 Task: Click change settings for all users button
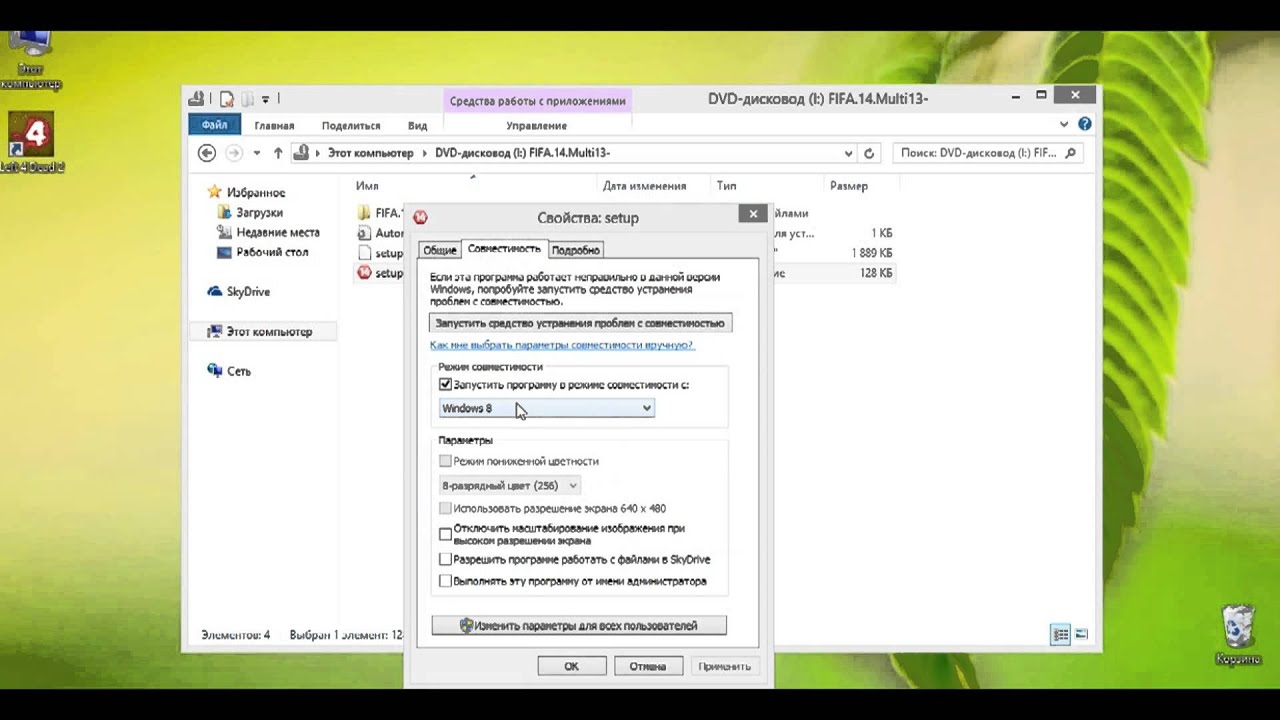pos(579,626)
